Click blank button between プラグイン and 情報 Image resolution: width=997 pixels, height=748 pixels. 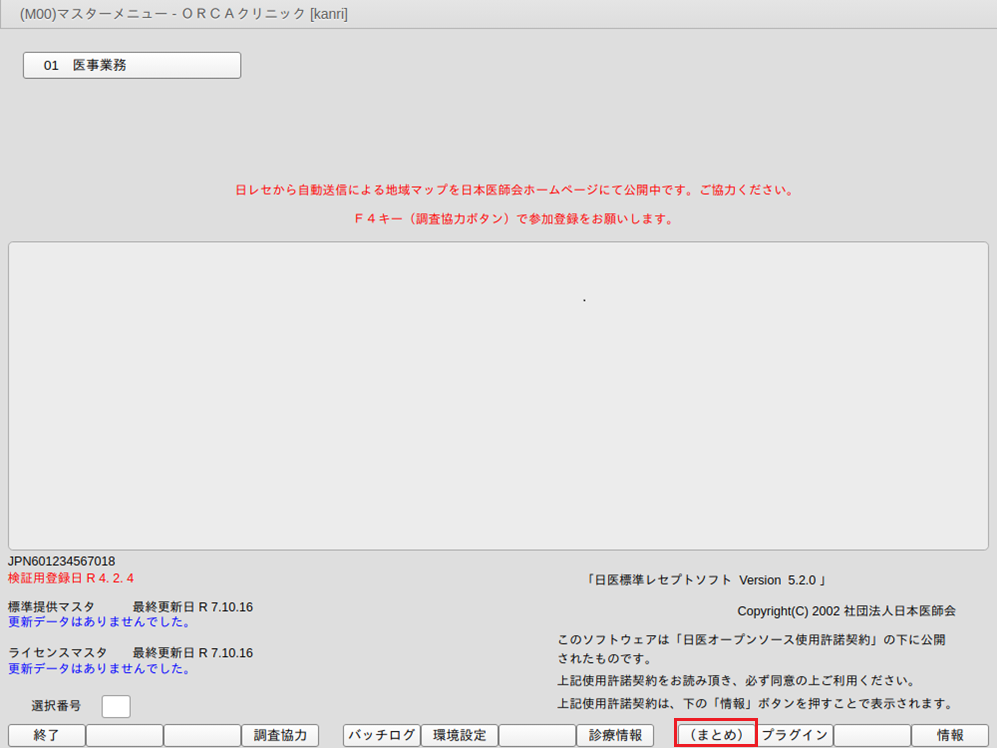coord(872,735)
